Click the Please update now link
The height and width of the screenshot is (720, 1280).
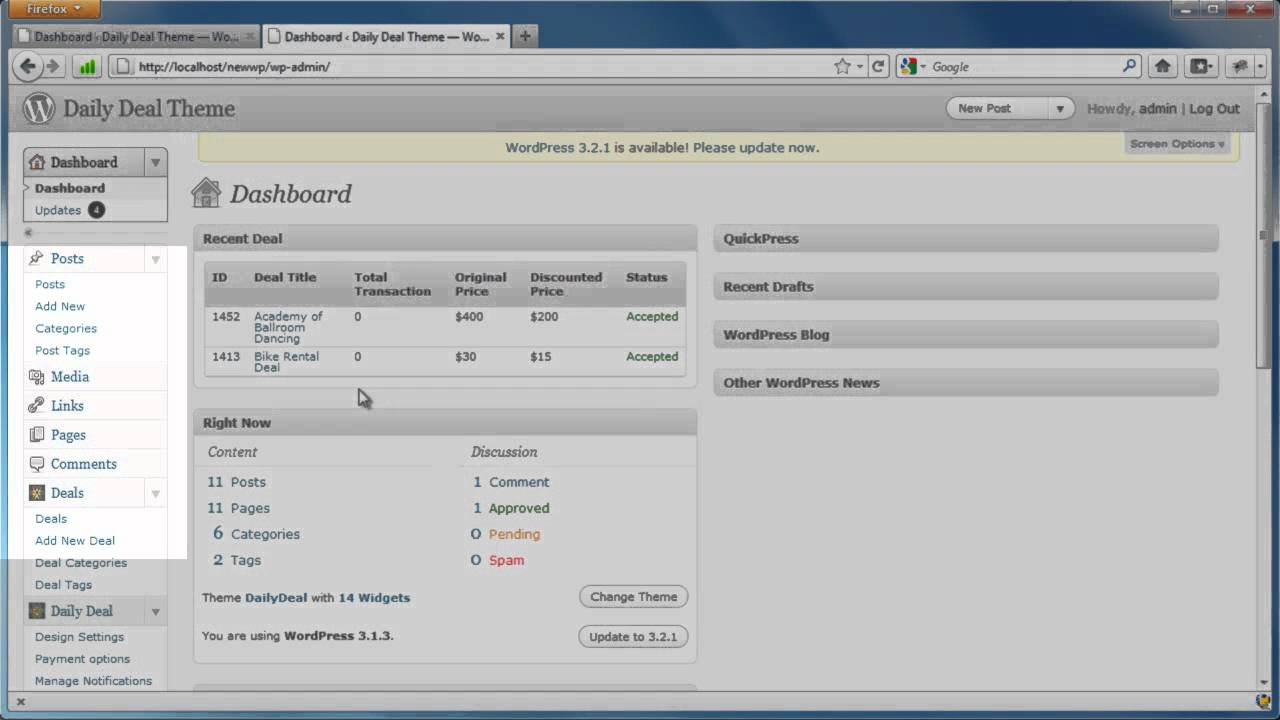tap(756, 148)
